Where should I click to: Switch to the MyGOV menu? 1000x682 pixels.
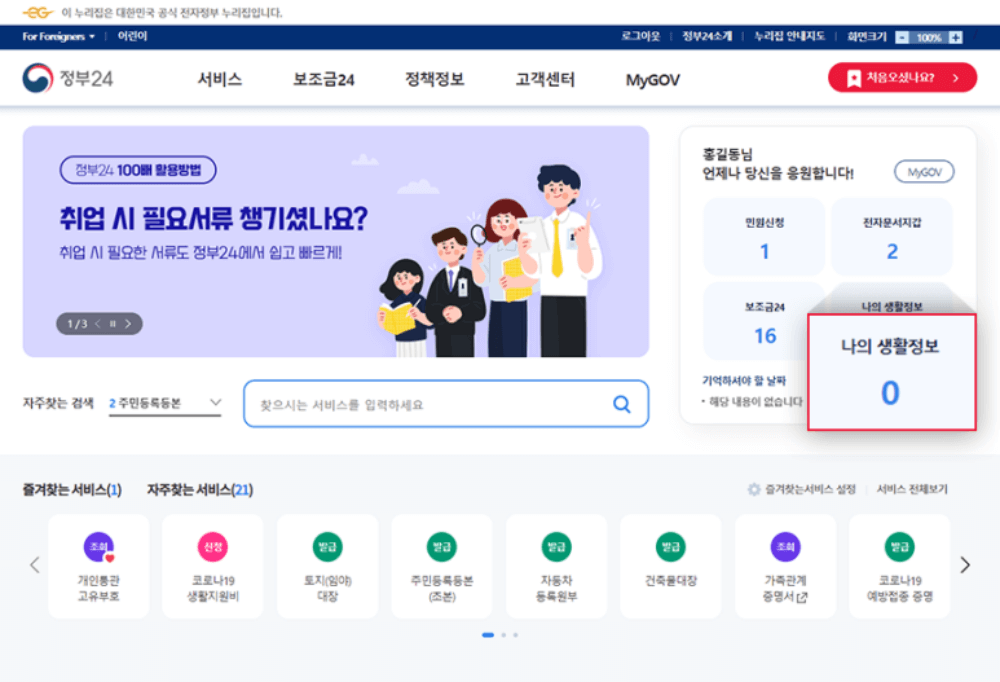tap(651, 77)
